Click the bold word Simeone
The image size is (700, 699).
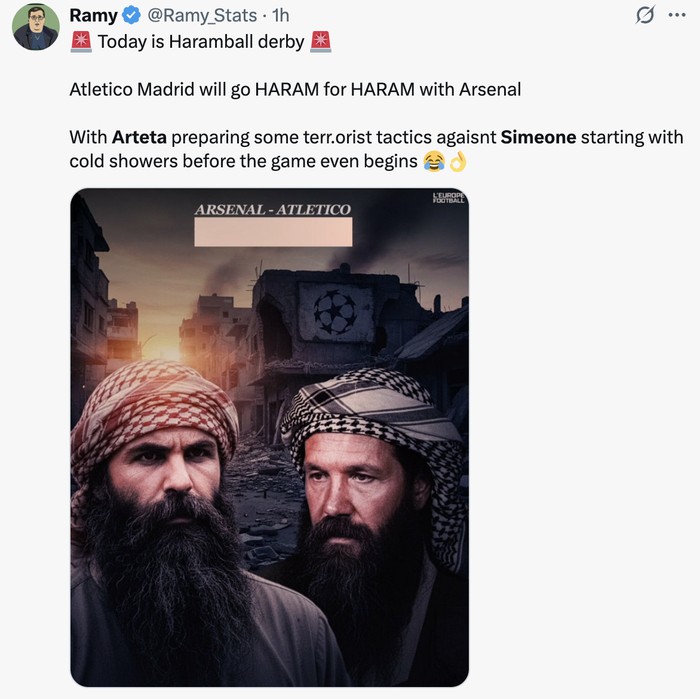point(538,137)
